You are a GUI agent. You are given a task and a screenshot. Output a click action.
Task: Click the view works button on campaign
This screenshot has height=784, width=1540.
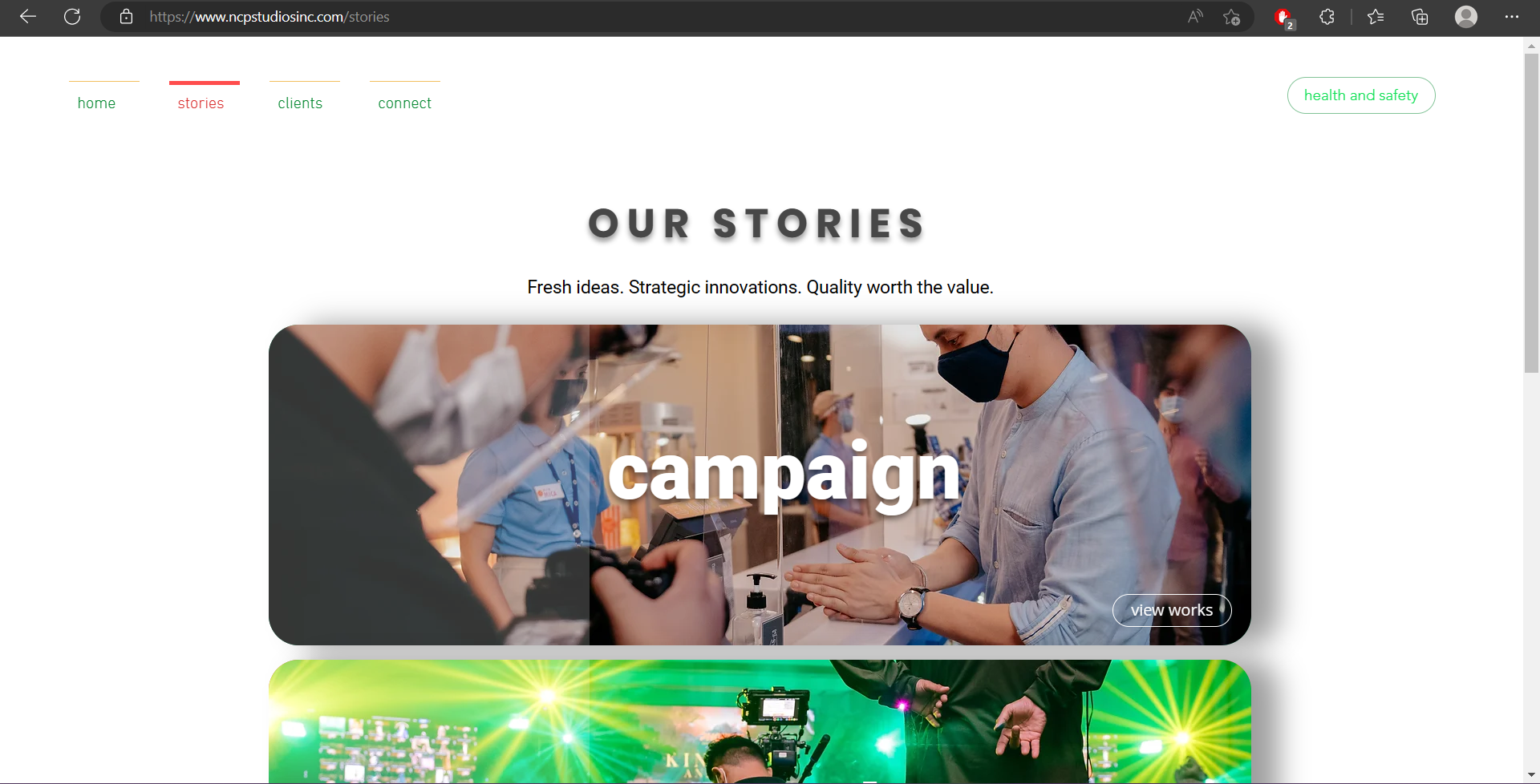point(1172,610)
